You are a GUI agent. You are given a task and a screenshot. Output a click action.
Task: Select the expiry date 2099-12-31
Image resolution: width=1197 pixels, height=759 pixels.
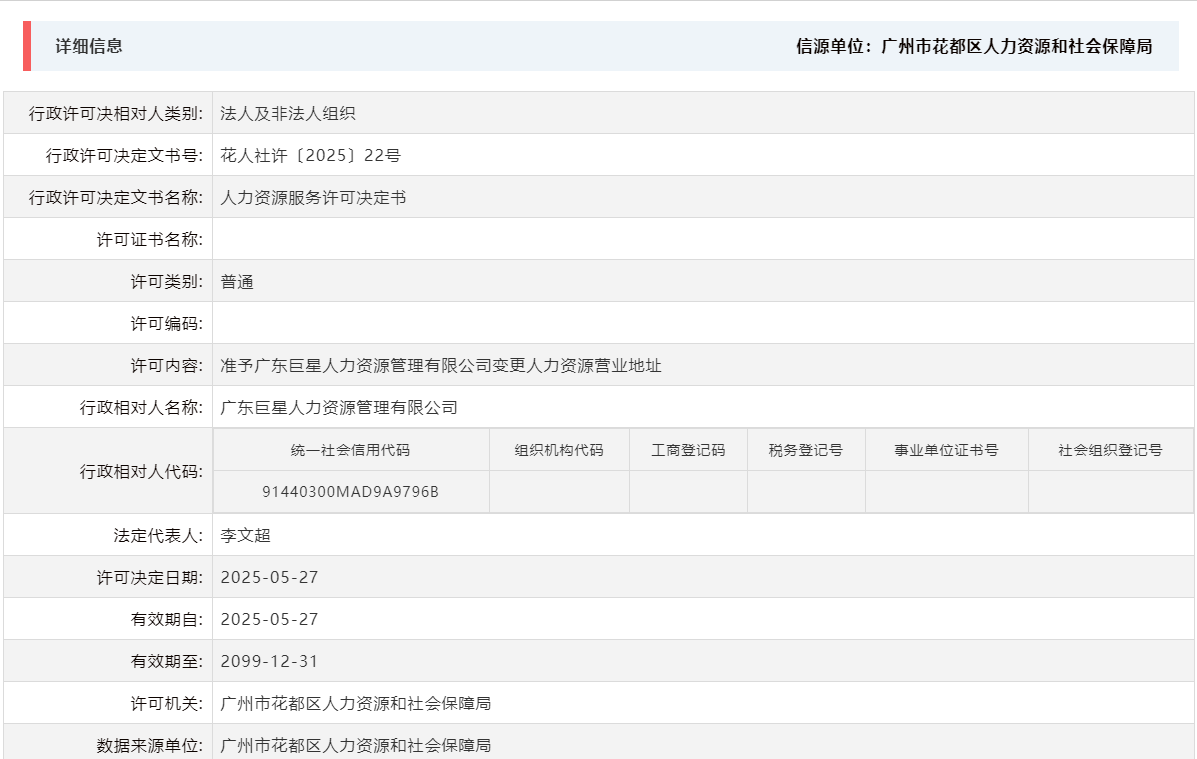click(x=268, y=661)
